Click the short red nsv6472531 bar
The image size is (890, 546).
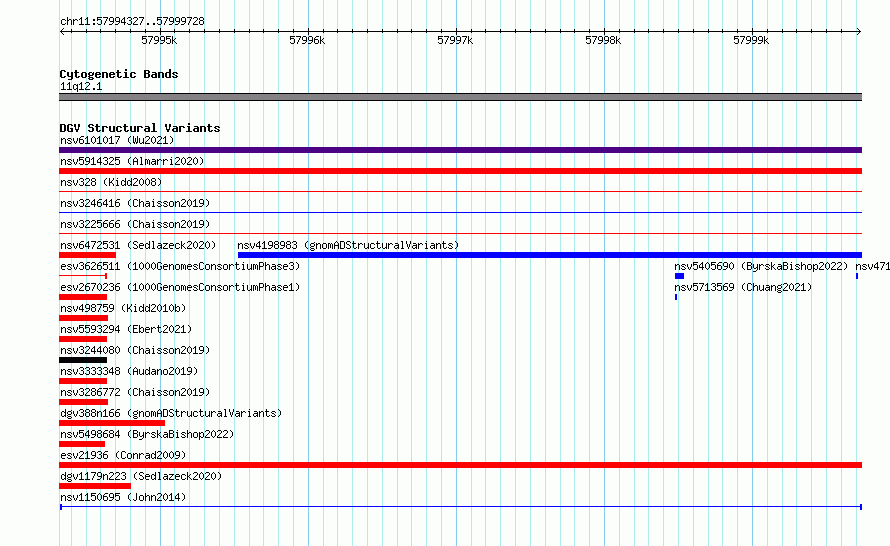point(87,255)
